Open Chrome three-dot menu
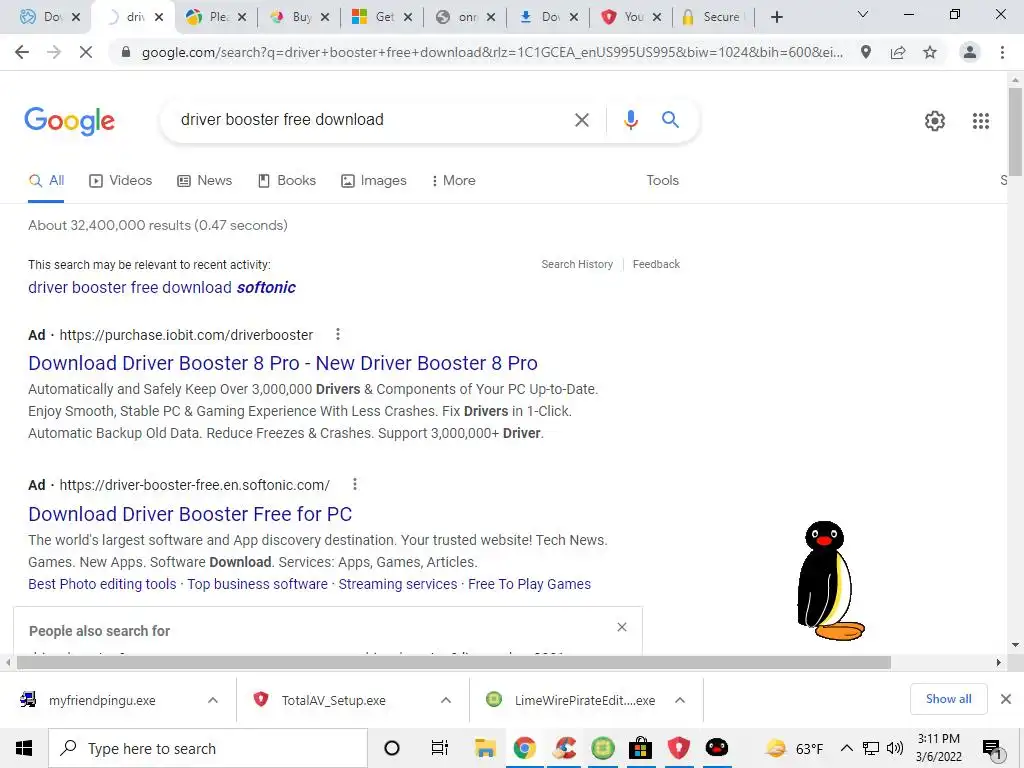The height and width of the screenshot is (768, 1024). (1002, 52)
